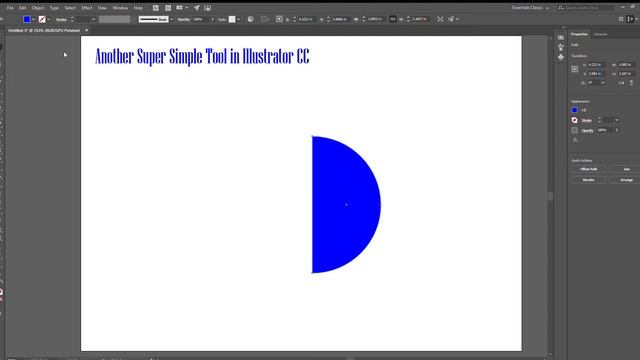Toggle constrain width and height proportions link
Viewport: 640px width, 360px height.
[393, 19]
